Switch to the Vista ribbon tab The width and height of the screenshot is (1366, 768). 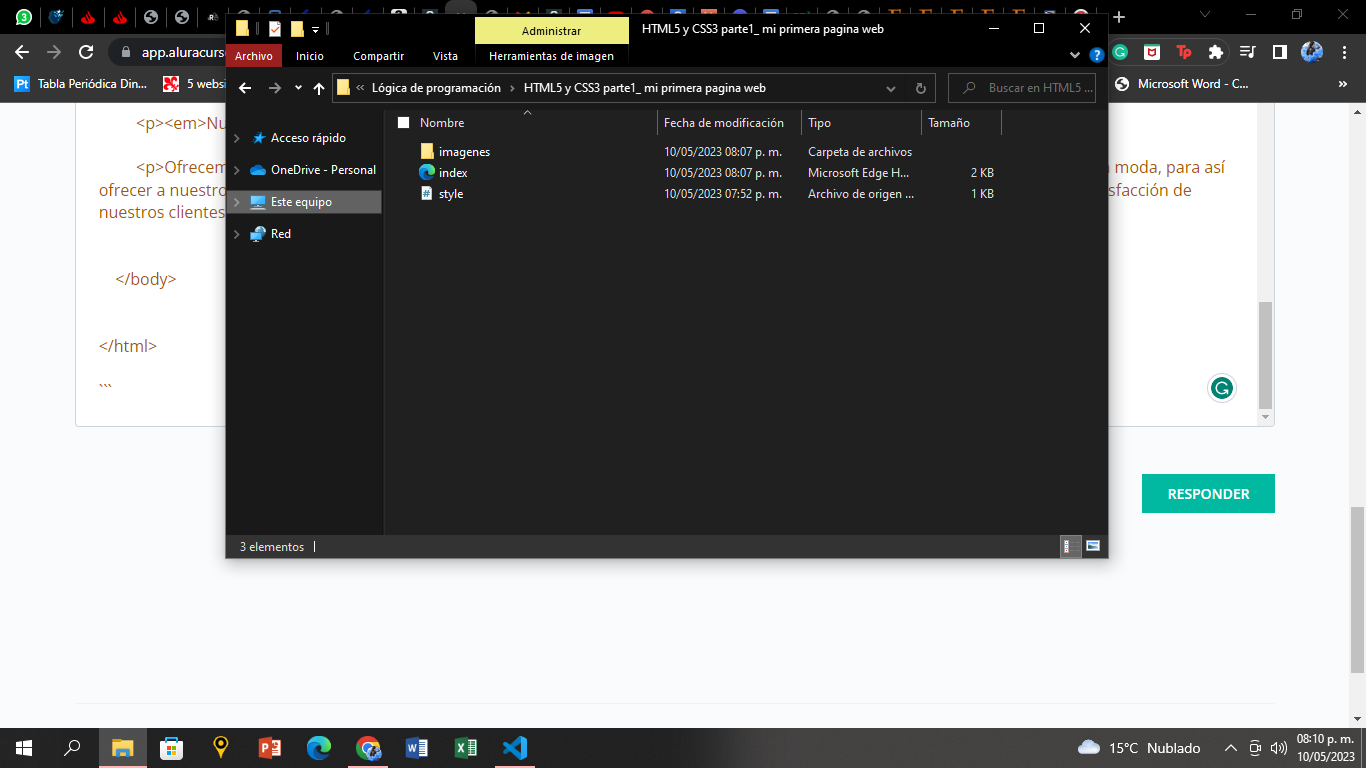point(445,56)
